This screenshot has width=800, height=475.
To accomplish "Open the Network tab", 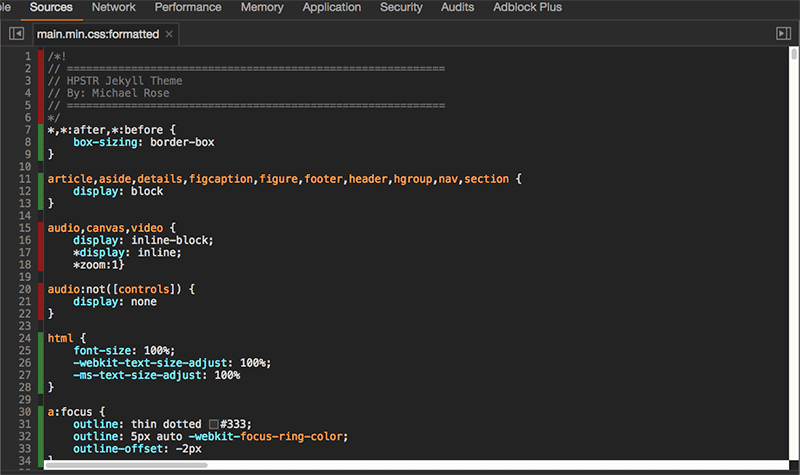I will coord(114,7).
